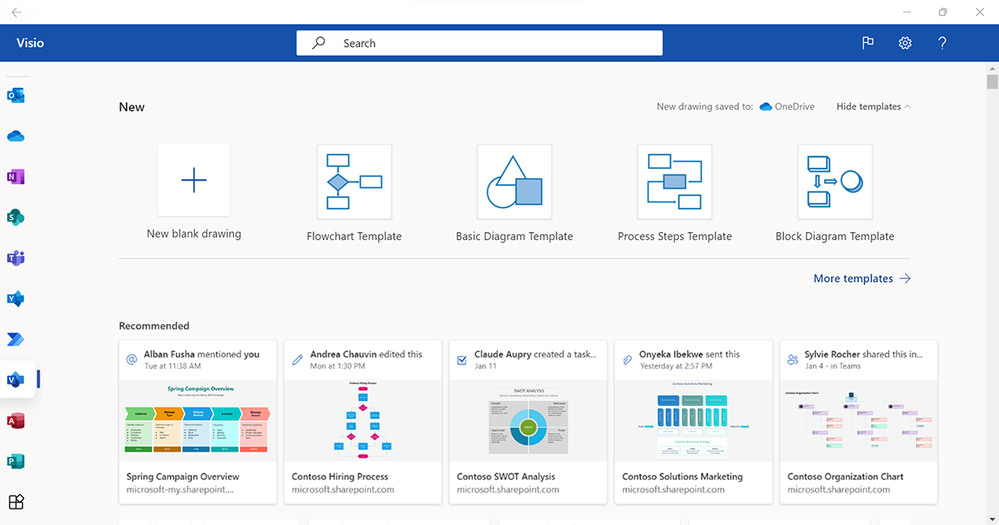Open Contoso Hiring Process preview thumbnail
Image resolution: width=999 pixels, height=525 pixels.
click(363, 421)
